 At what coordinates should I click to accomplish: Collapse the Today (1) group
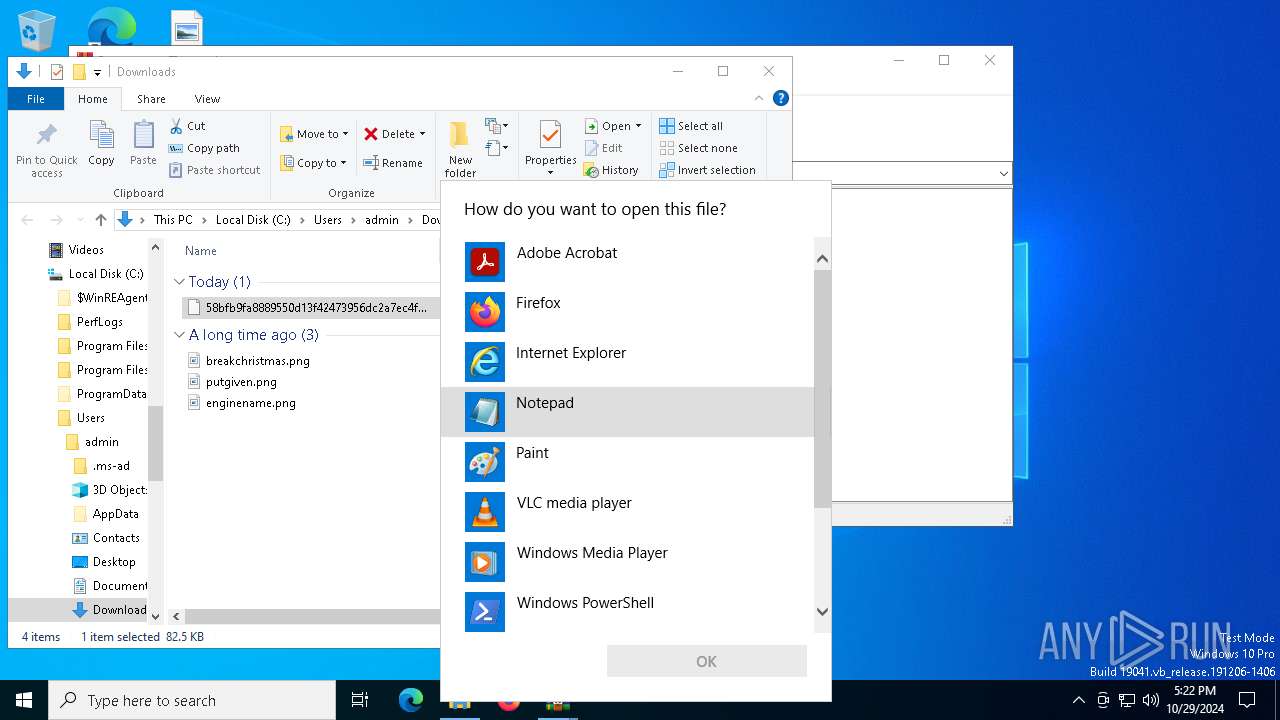pyautogui.click(x=179, y=282)
